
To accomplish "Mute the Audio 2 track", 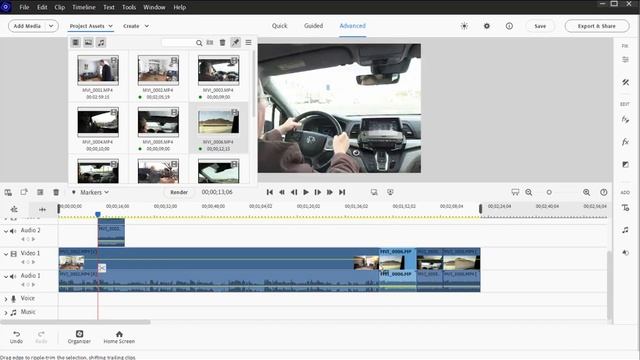I will tap(13, 231).
